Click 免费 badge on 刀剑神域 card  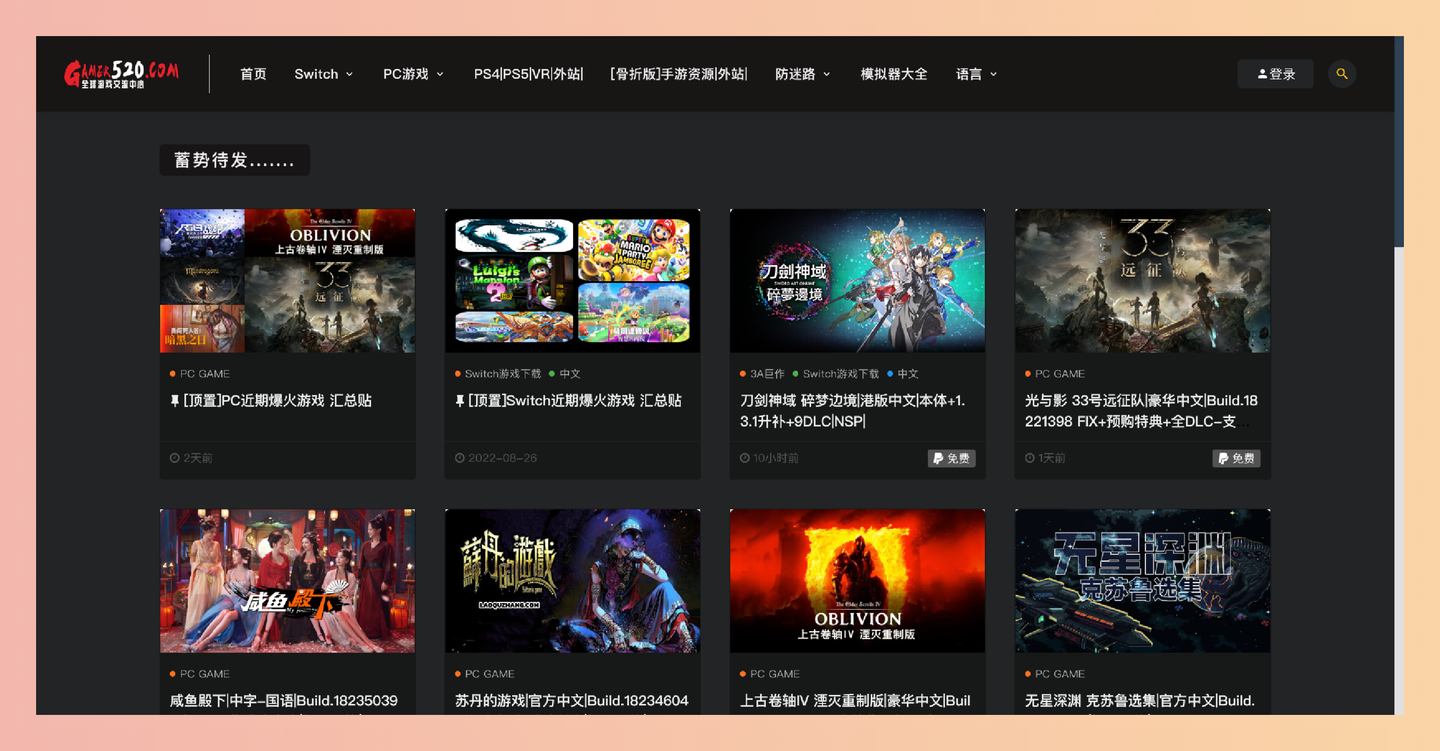[x=952, y=458]
